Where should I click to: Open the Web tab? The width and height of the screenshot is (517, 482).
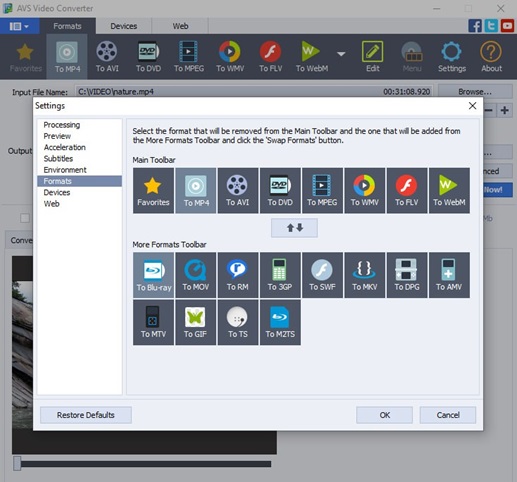click(180, 26)
